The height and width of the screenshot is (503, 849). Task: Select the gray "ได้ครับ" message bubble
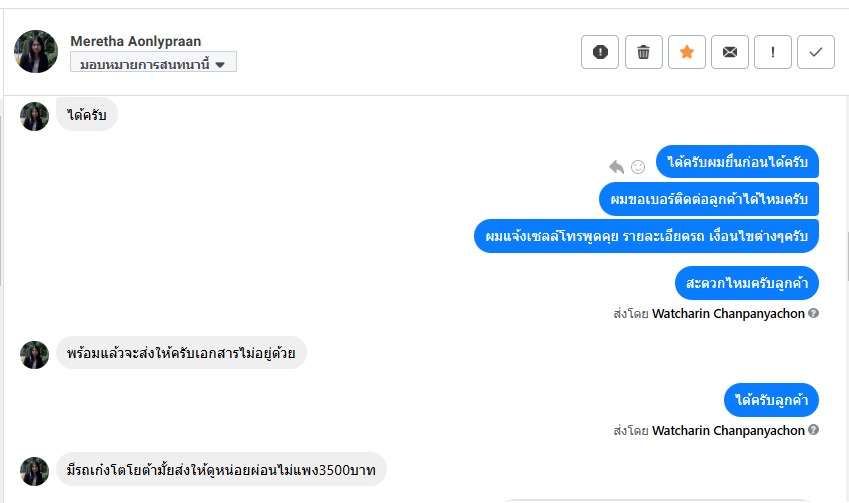point(86,116)
